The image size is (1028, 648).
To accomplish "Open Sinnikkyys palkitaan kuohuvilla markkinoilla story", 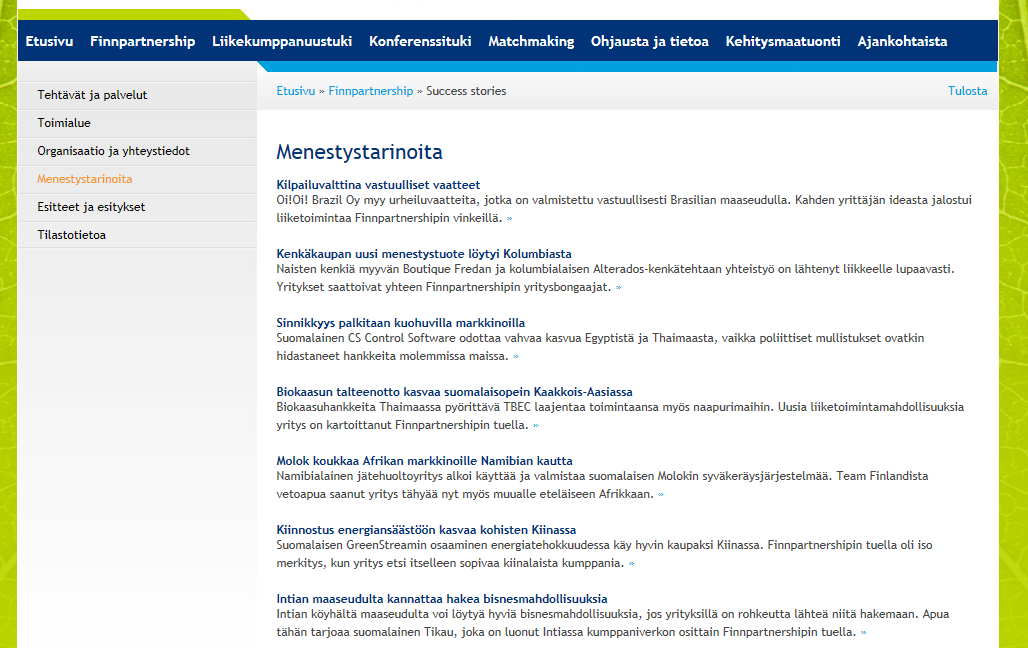I will [401, 323].
